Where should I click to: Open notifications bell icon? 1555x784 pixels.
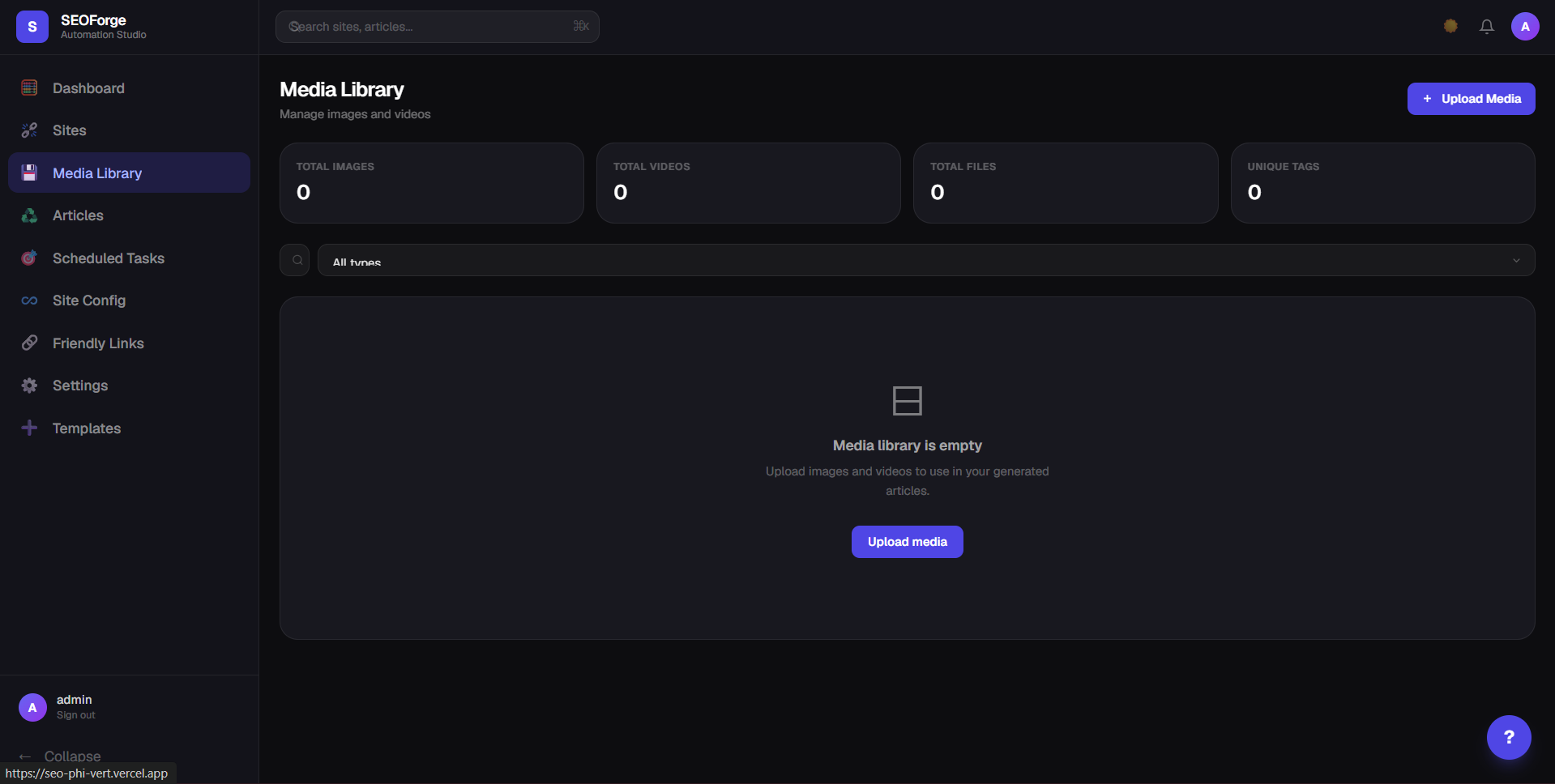point(1486,26)
